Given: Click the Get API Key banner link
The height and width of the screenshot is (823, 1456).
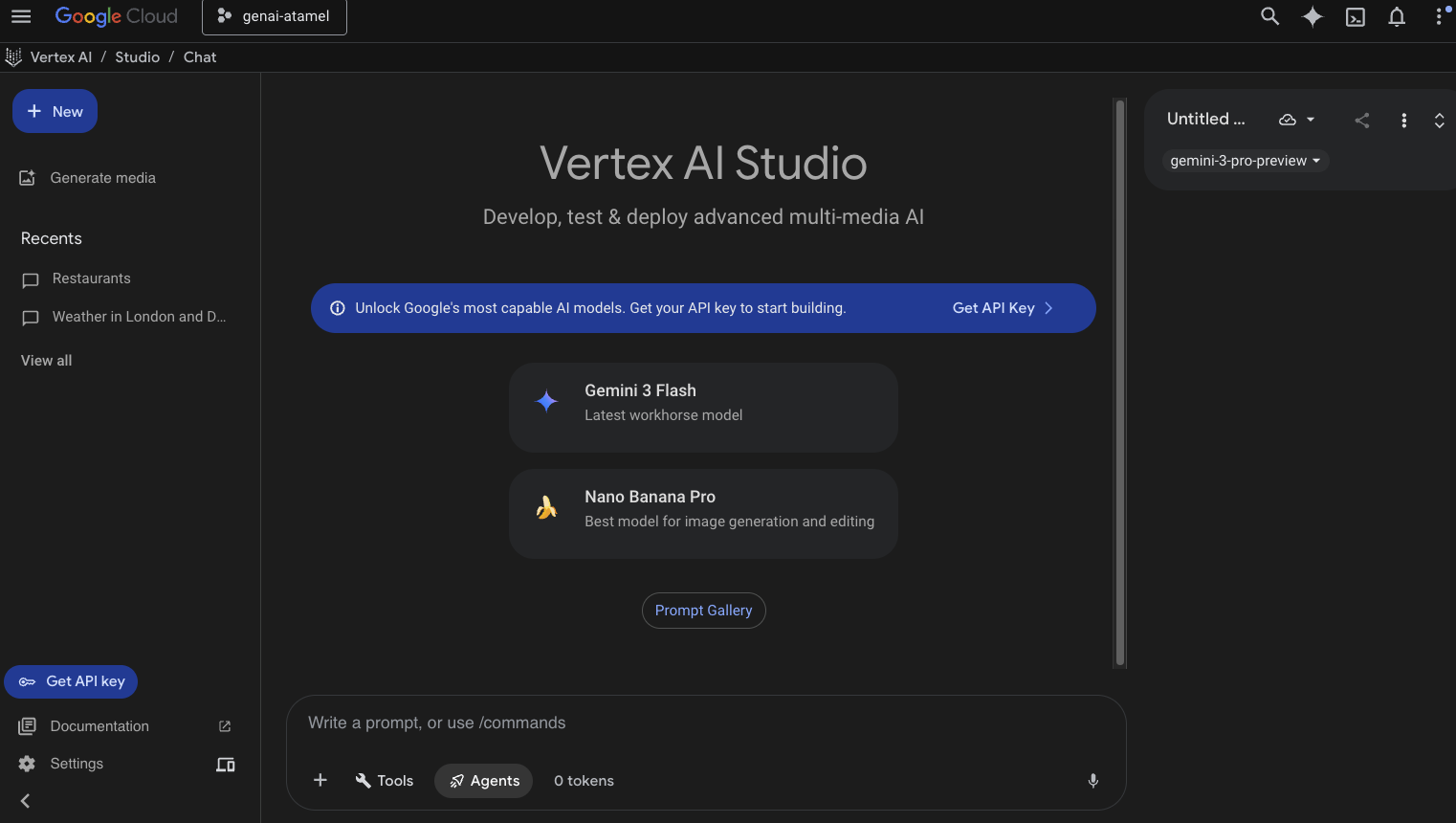Looking at the screenshot, I should pos(1002,308).
